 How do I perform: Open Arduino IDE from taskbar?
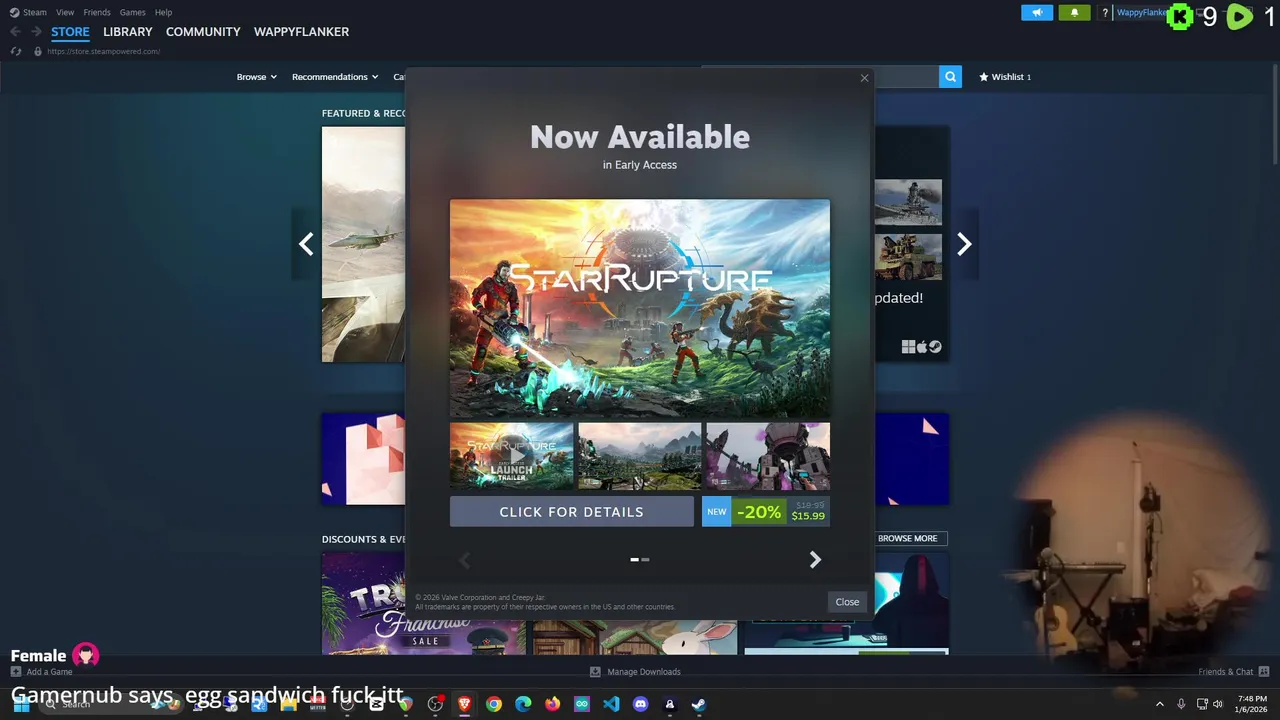582,704
